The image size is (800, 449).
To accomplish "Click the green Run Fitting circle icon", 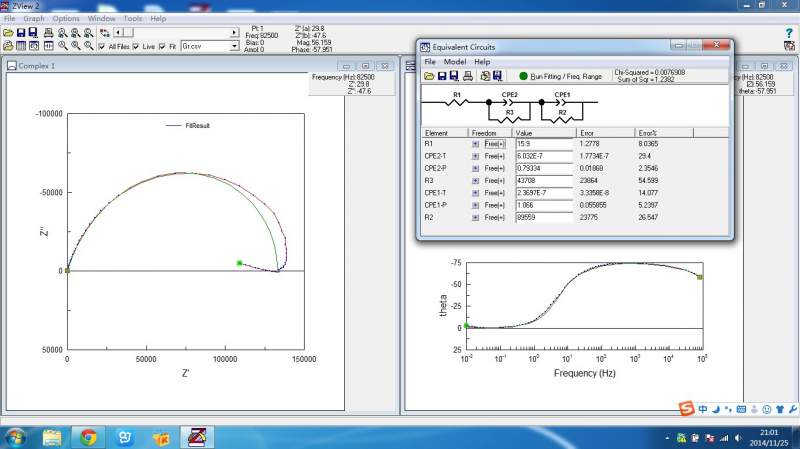I will click(x=522, y=76).
